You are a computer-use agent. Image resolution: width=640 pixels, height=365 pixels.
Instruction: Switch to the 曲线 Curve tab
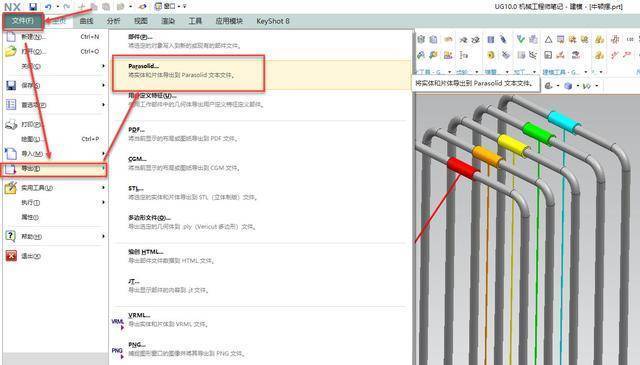pos(86,21)
